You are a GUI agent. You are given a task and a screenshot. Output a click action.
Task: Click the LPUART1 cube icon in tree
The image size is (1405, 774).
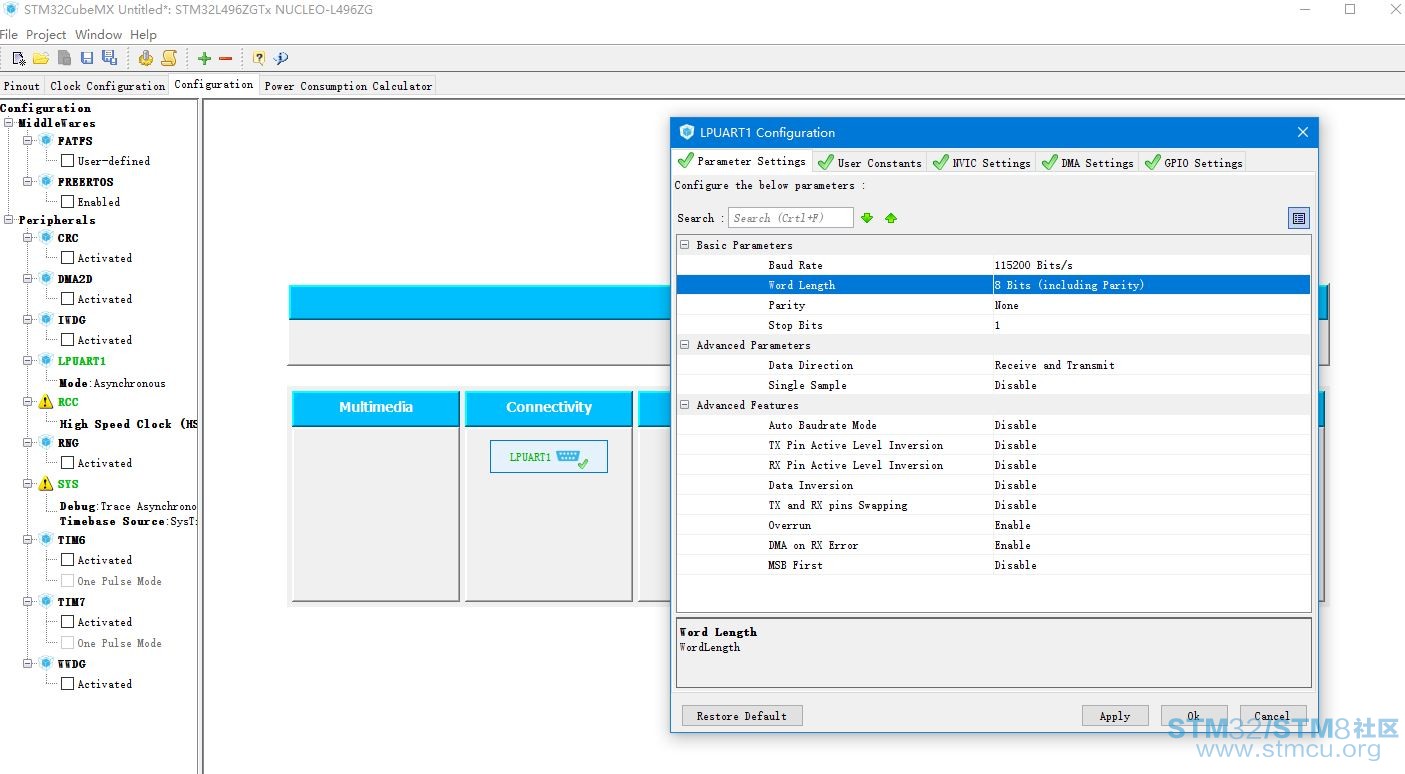[x=45, y=361]
